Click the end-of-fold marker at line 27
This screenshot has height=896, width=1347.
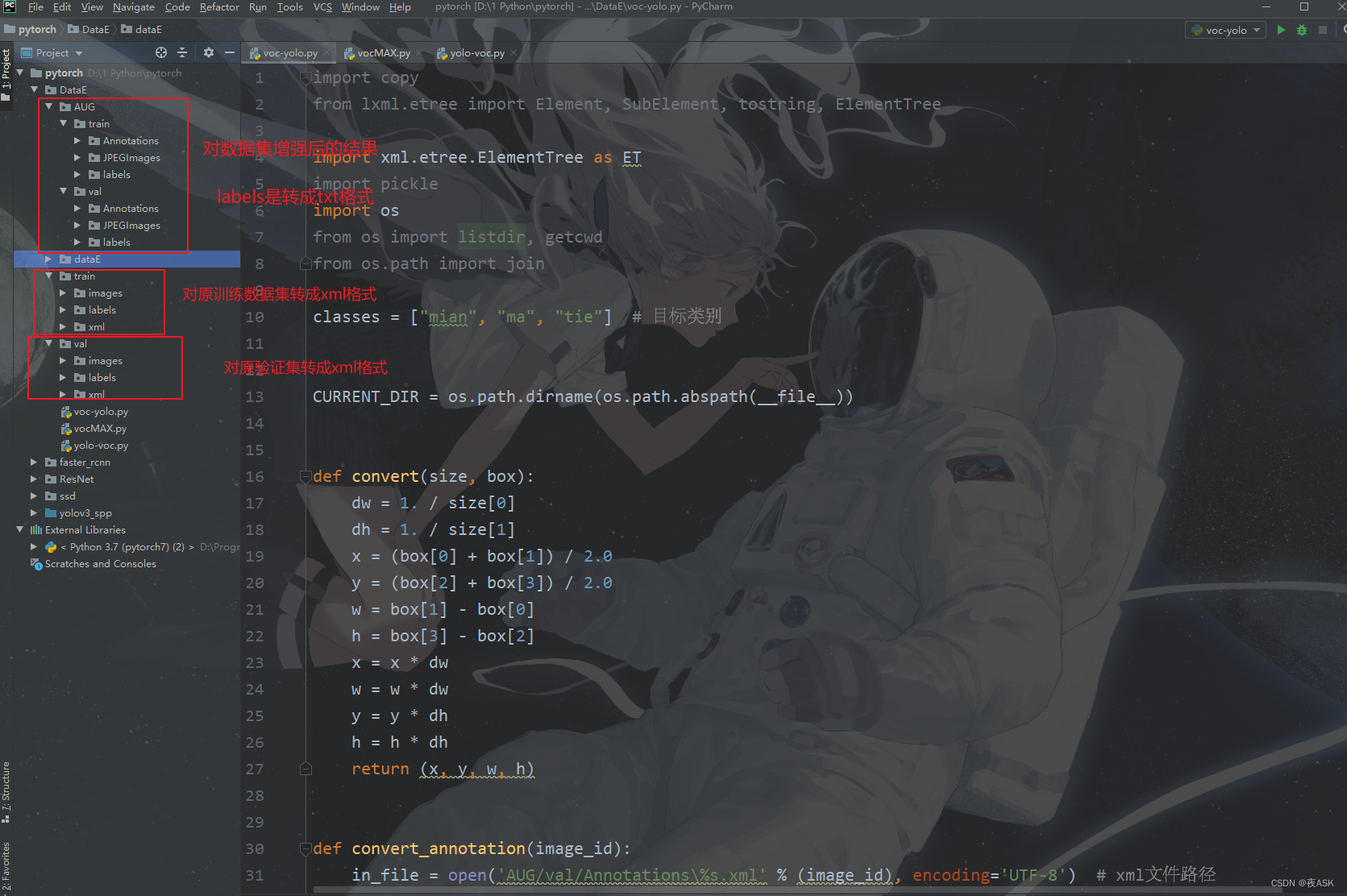pyautogui.click(x=306, y=769)
